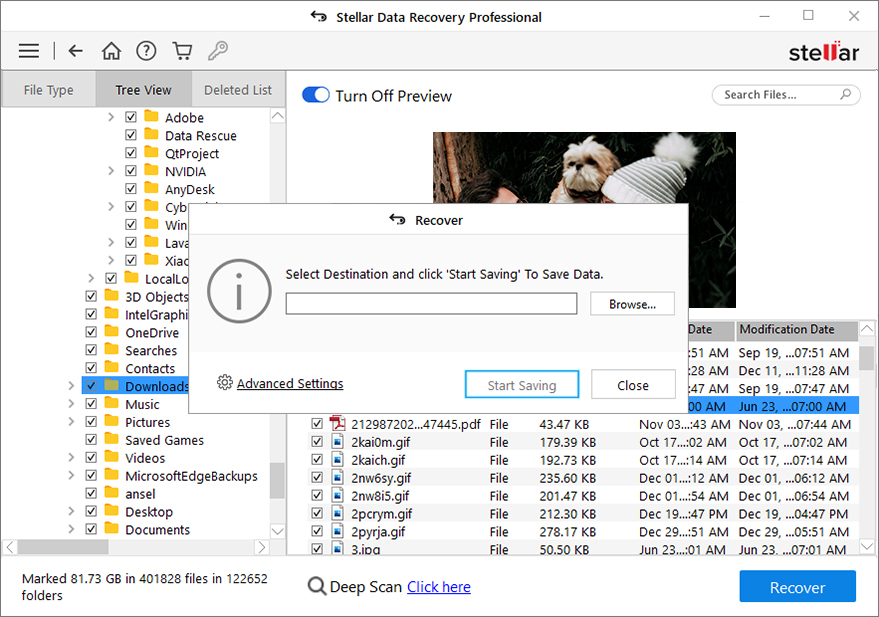Select the Contacts folder row
This screenshot has width=879, height=617.
150,368
